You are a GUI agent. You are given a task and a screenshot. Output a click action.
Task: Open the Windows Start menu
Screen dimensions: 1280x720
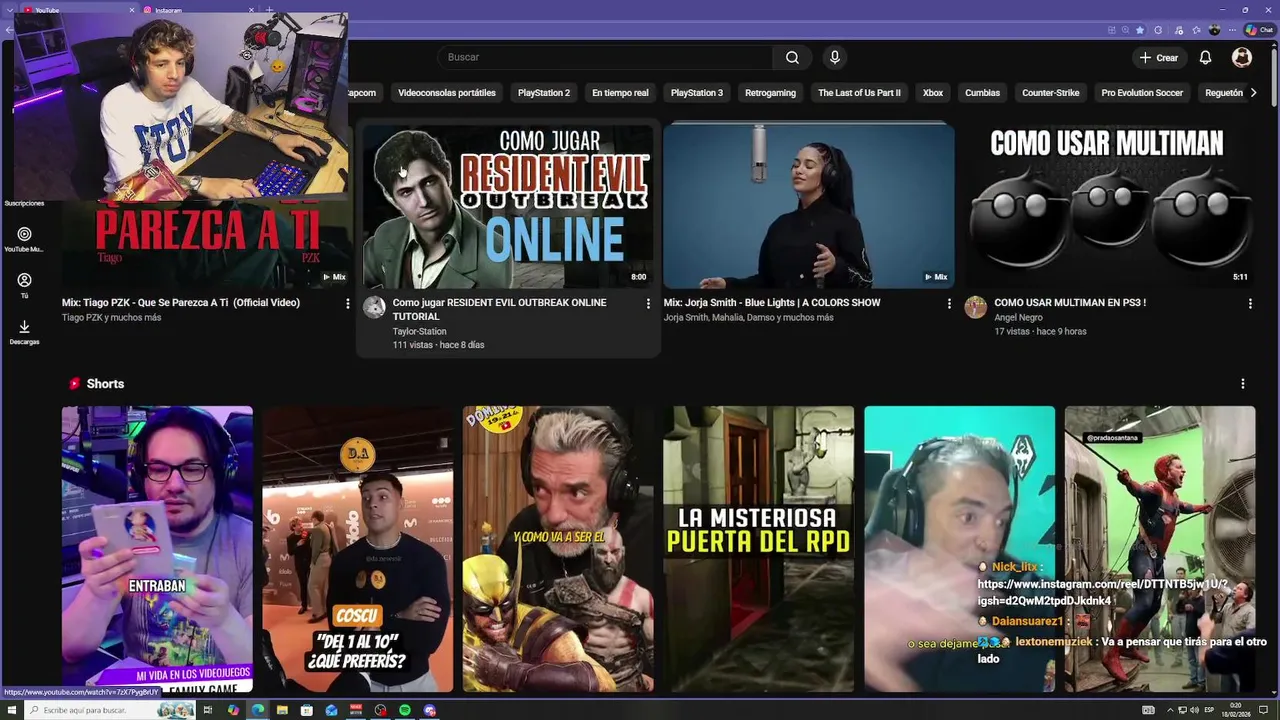point(11,710)
